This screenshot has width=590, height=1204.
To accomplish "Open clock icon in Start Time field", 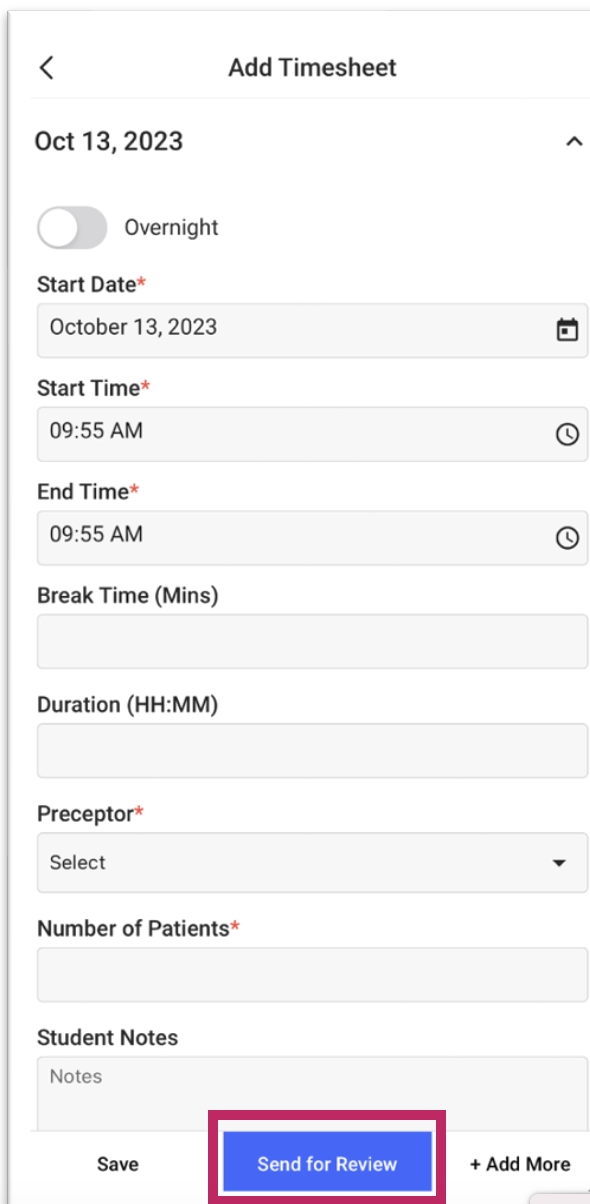I will [567, 434].
